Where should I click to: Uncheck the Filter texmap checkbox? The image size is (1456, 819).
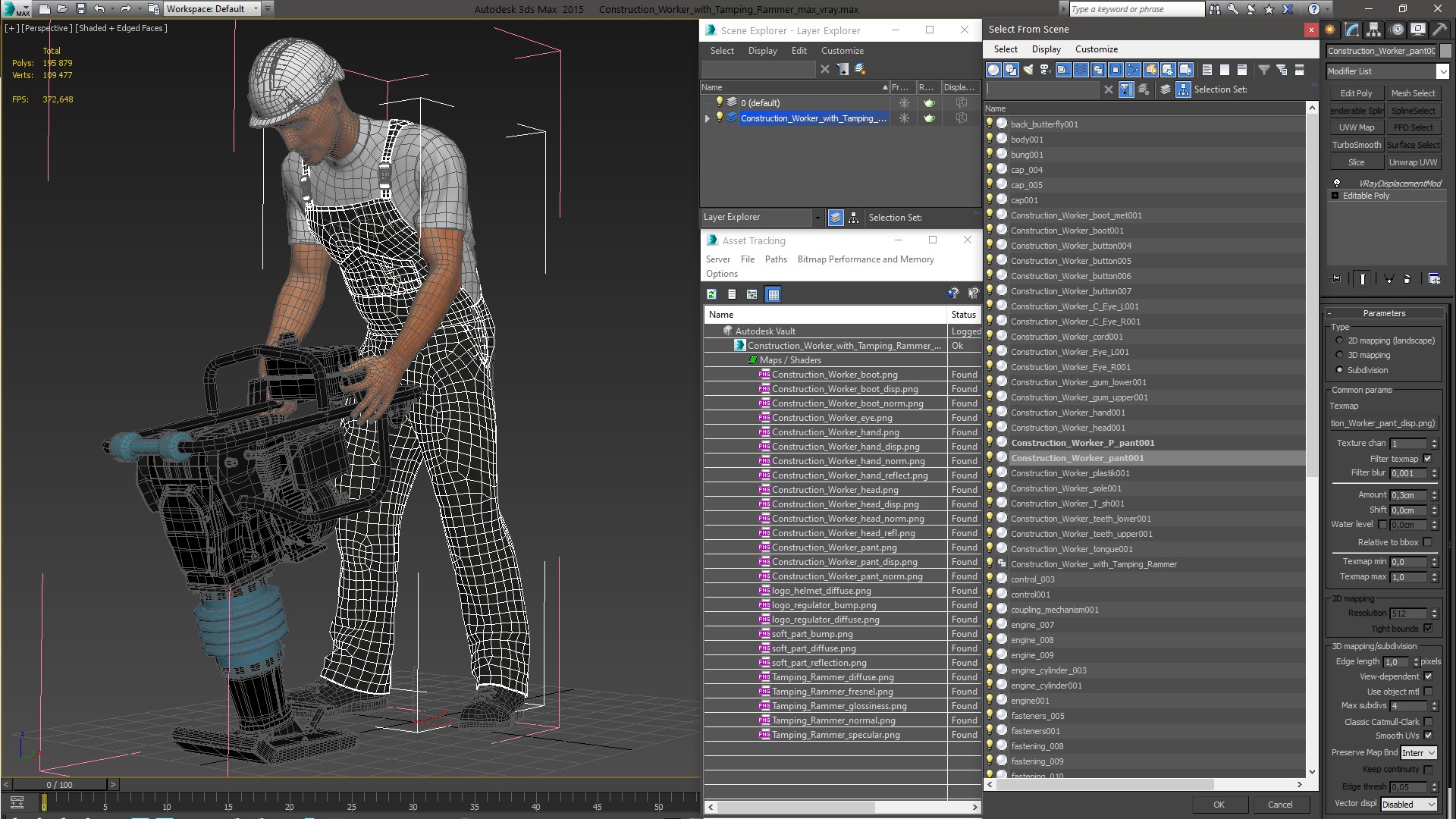[x=1428, y=459]
